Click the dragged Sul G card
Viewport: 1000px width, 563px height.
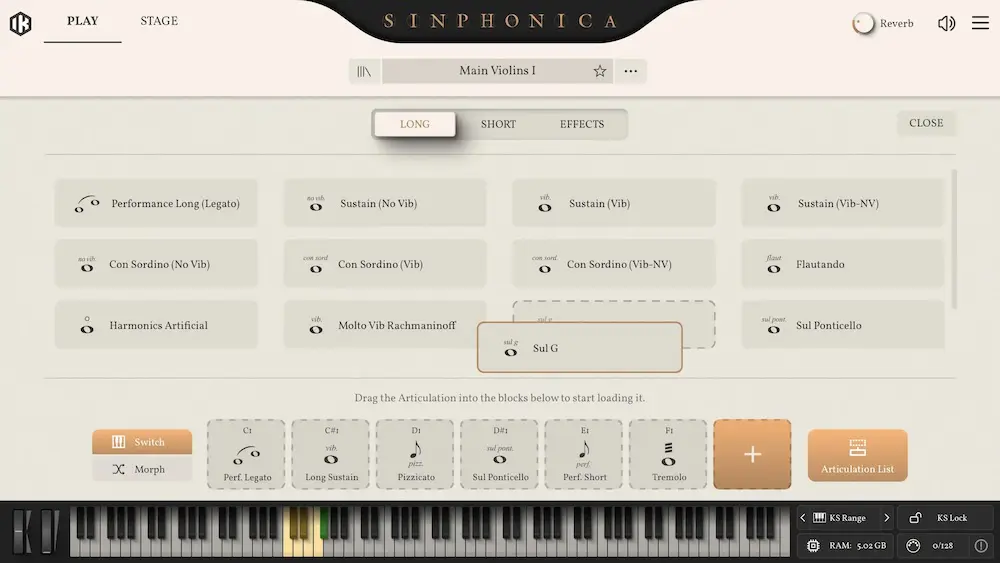(580, 347)
